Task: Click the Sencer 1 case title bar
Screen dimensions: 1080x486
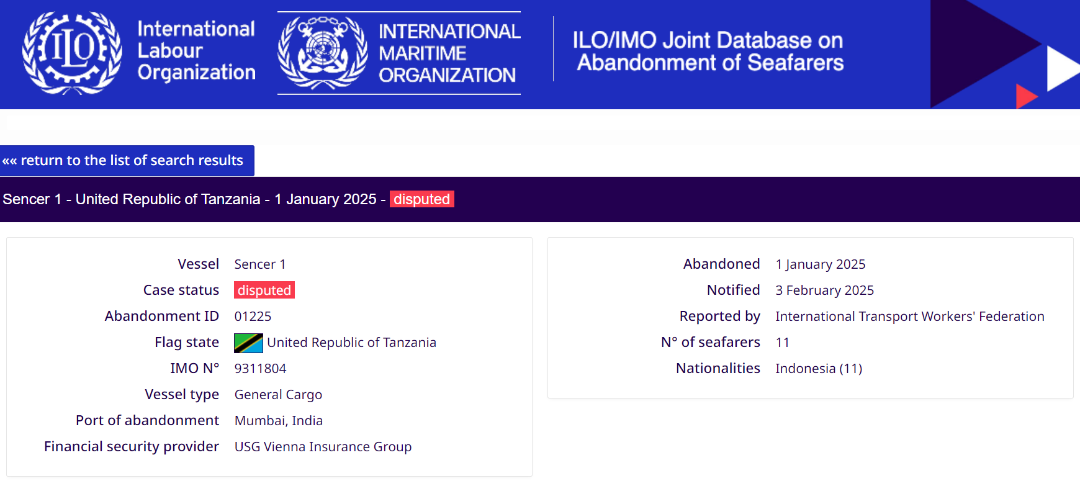Action: [540, 200]
